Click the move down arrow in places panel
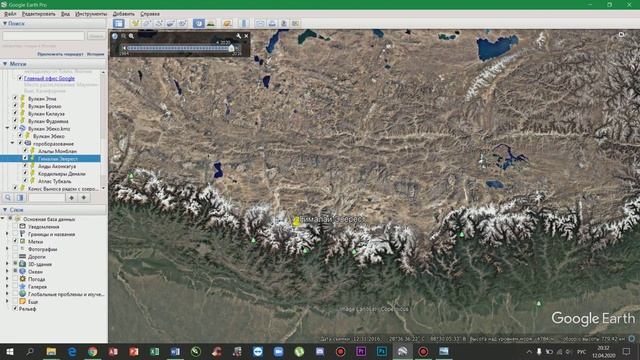Viewport: 640px width, 360px height. click(x=84, y=198)
